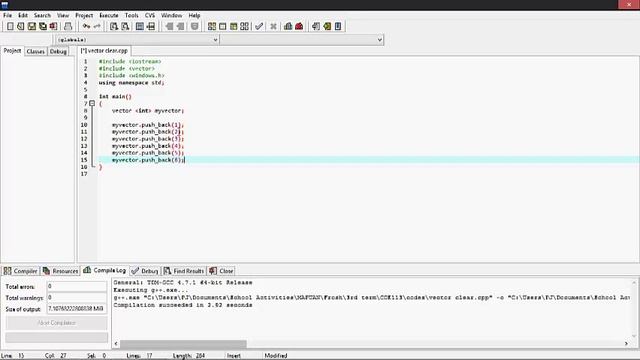The height and width of the screenshot is (360, 640).
Task: Click the blue bookmark icon at toolbar end
Action: click(338, 27)
